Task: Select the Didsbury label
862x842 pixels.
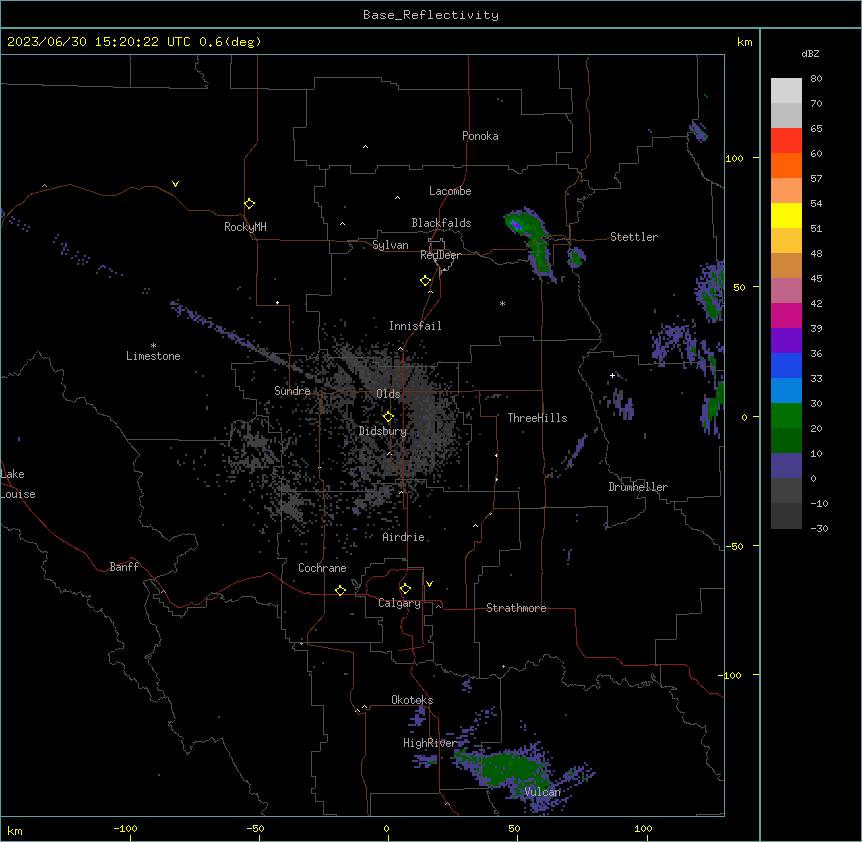Action: pos(383,431)
